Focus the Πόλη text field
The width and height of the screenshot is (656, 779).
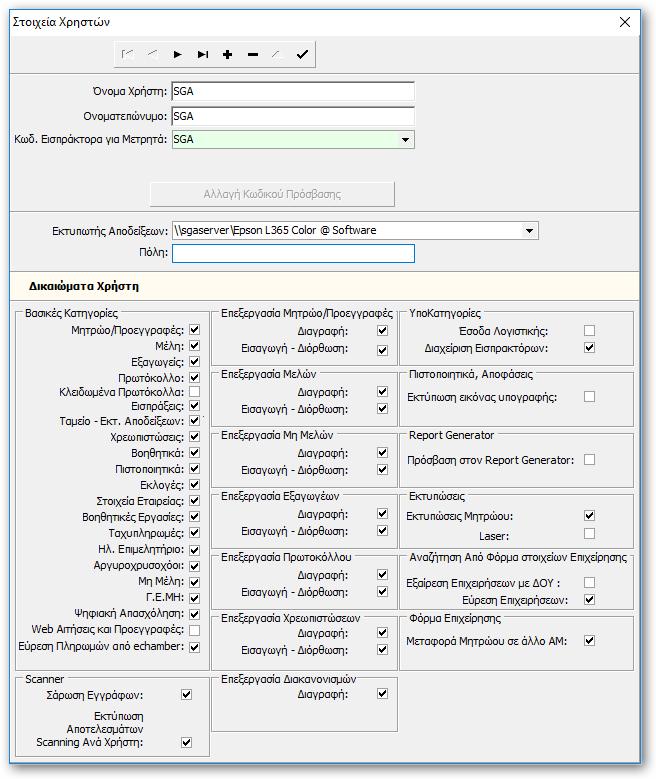coord(293,253)
